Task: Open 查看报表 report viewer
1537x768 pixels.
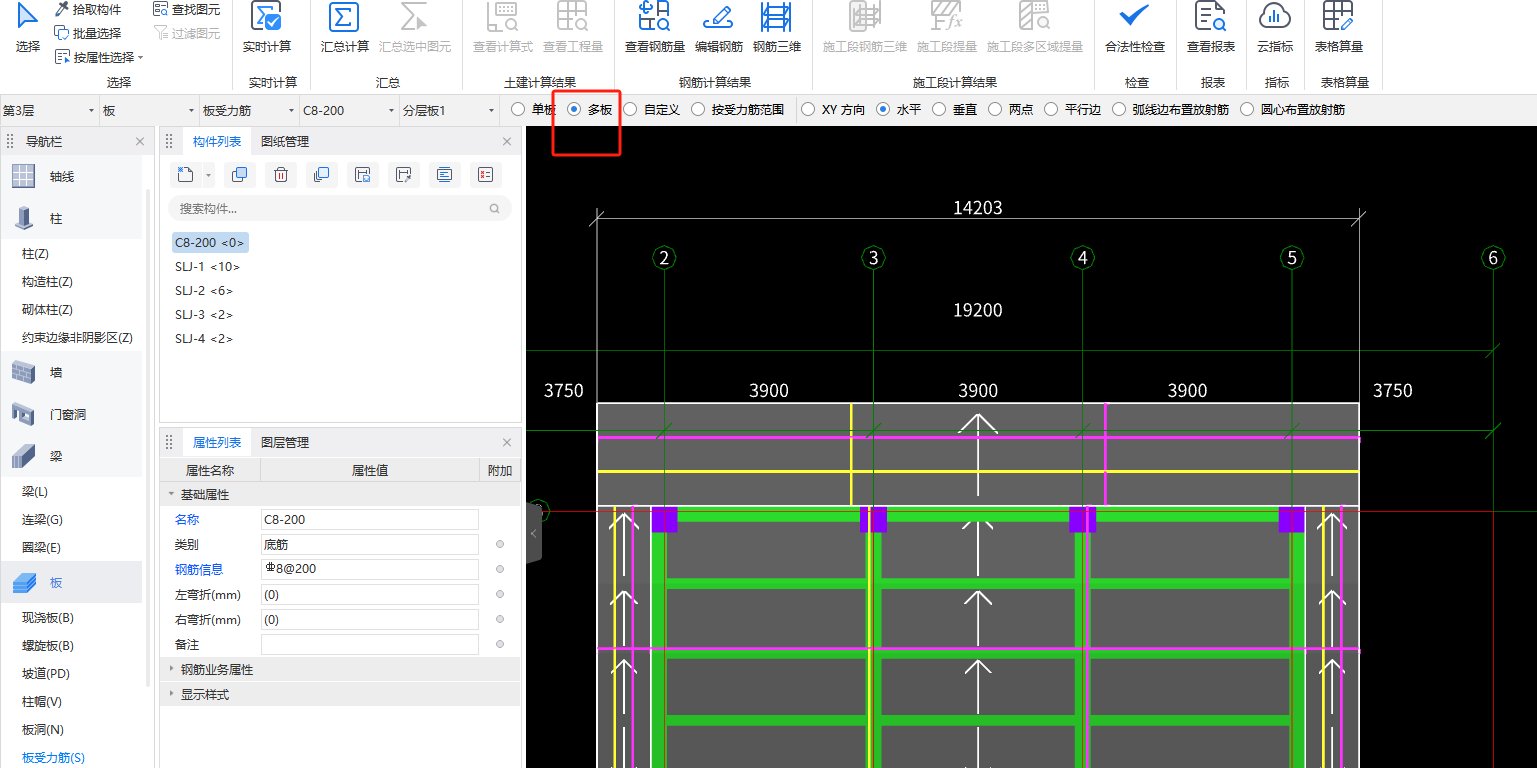Action: (1211, 28)
